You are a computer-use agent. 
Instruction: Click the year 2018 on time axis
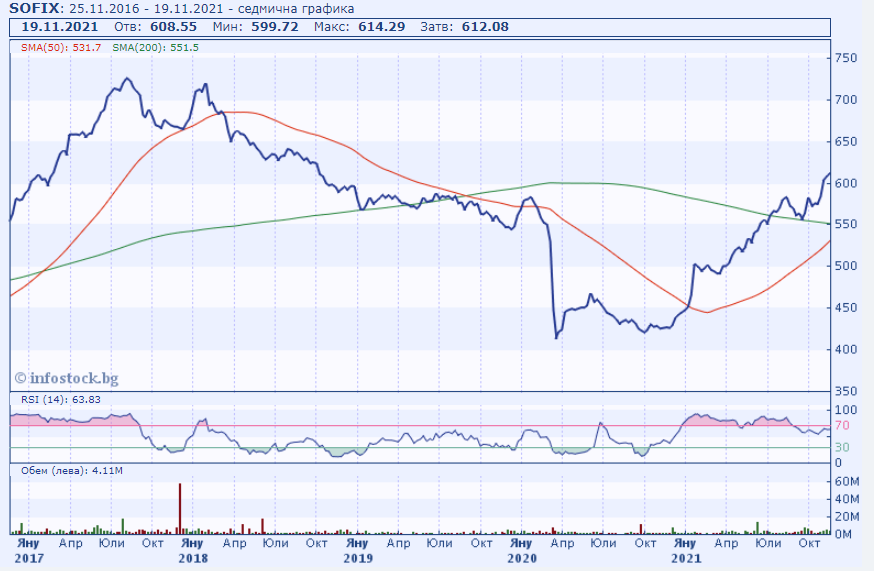tap(193, 558)
